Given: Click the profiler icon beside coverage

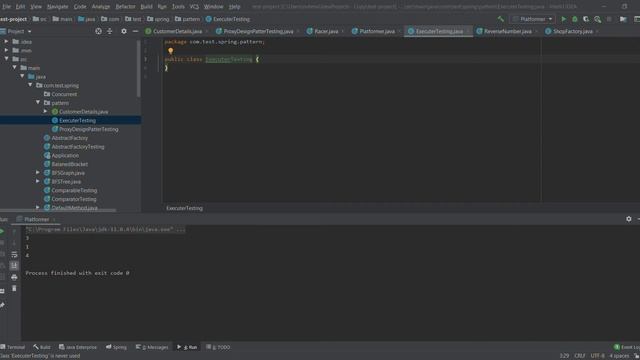Looking at the screenshot, I should coord(598,19).
